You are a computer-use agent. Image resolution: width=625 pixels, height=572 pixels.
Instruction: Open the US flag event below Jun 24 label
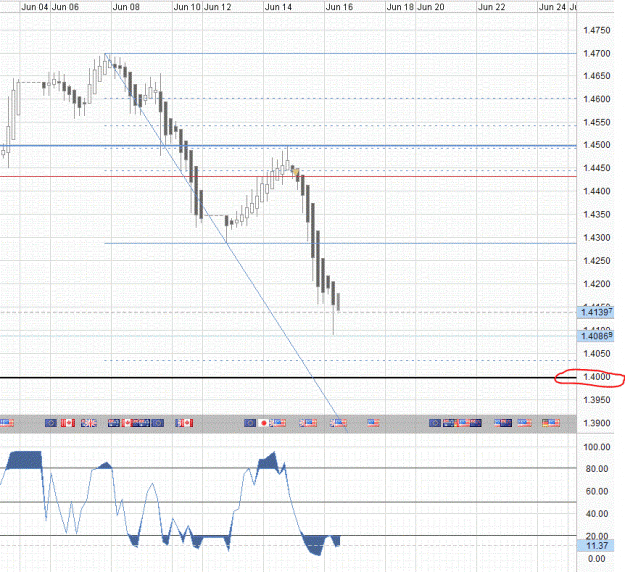coord(555,423)
